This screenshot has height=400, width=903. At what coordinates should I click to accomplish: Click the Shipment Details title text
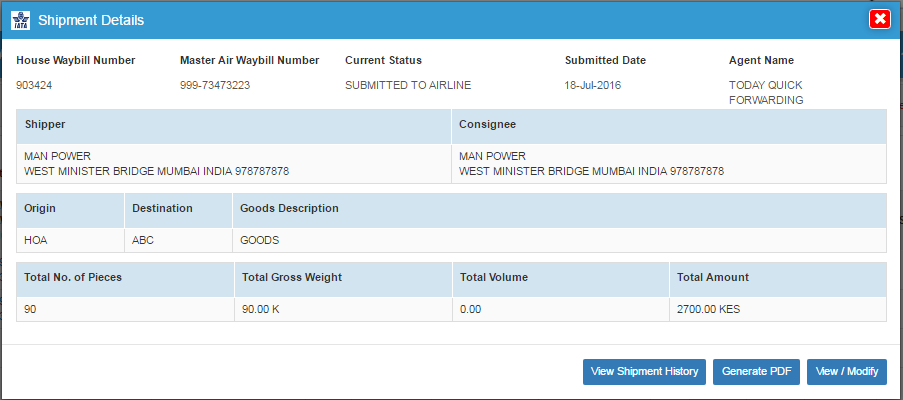point(91,21)
